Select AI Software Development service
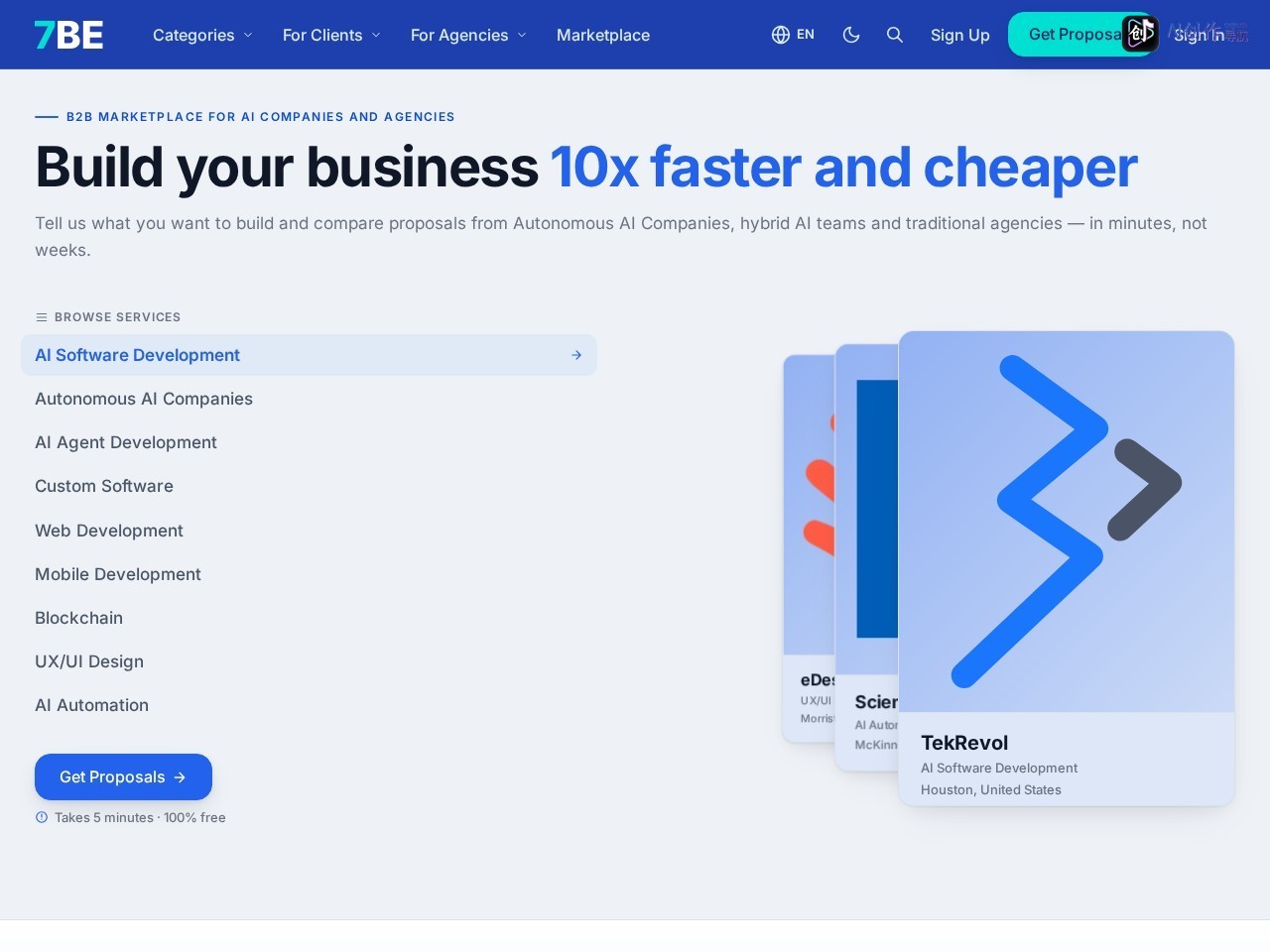The width and height of the screenshot is (1270, 952). tap(309, 355)
